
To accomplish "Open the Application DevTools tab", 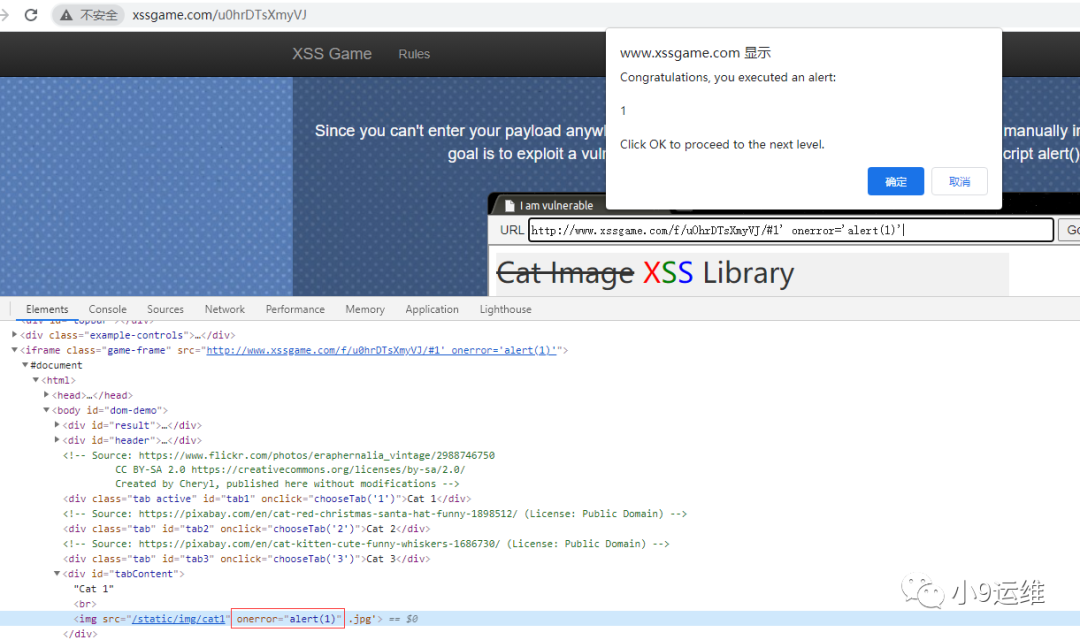I will pos(432,309).
